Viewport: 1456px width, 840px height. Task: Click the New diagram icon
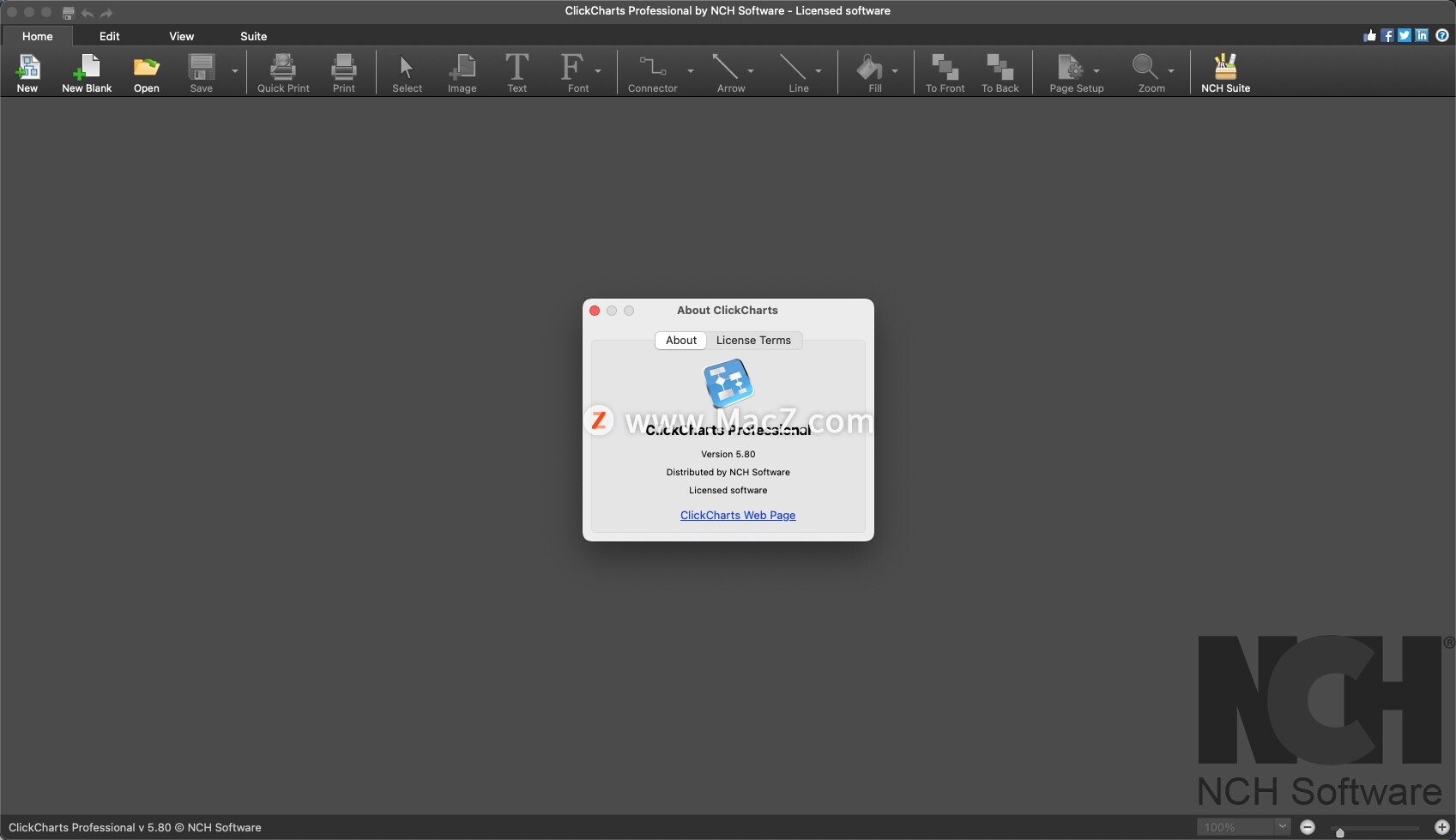[27, 67]
